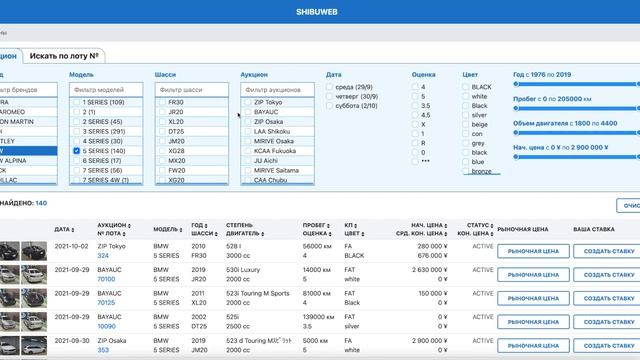Click the 528 I cell text

point(233,247)
